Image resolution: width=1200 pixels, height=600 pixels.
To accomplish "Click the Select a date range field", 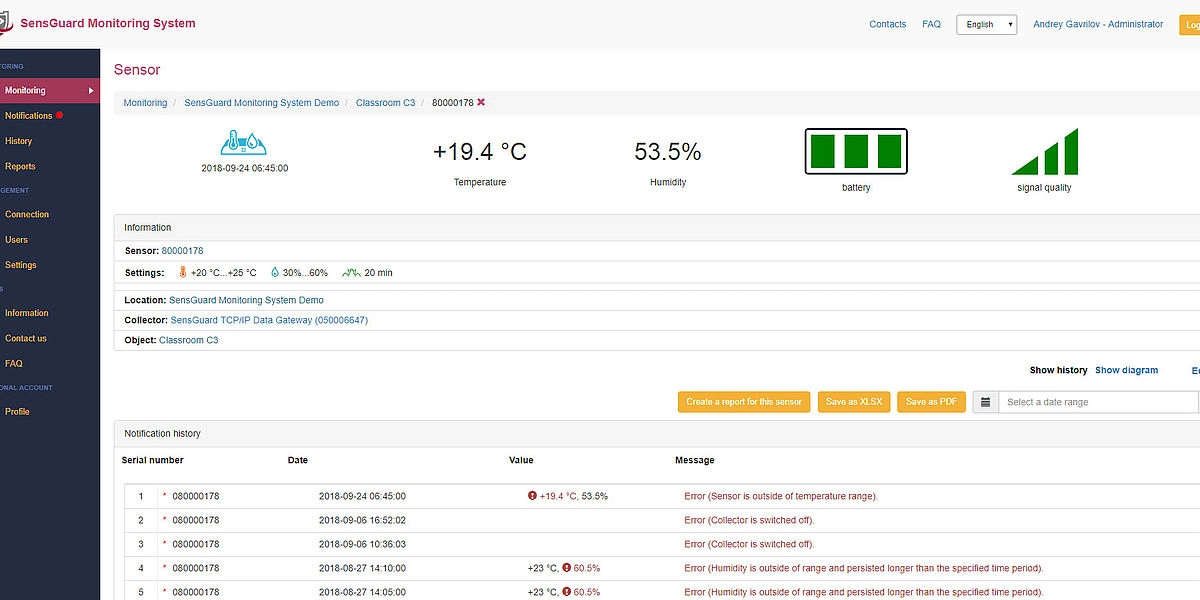I will click(x=1098, y=402).
